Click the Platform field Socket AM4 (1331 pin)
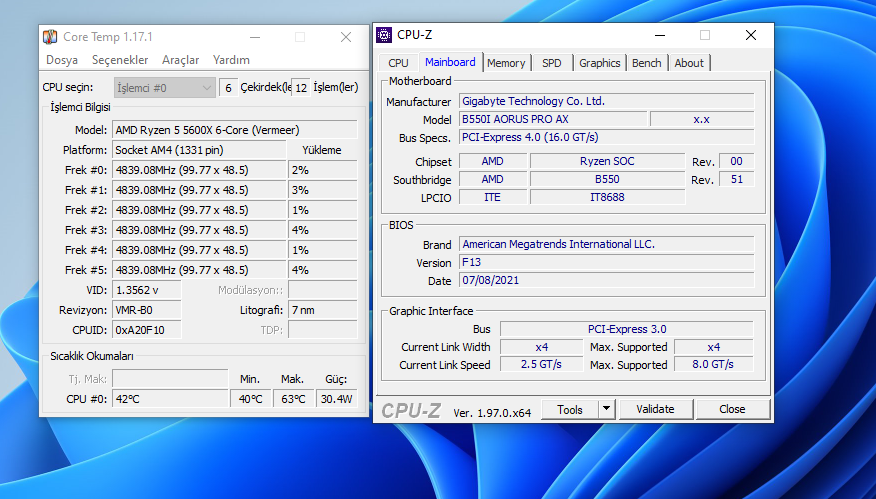This screenshot has width=876, height=499. [x=199, y=150]
